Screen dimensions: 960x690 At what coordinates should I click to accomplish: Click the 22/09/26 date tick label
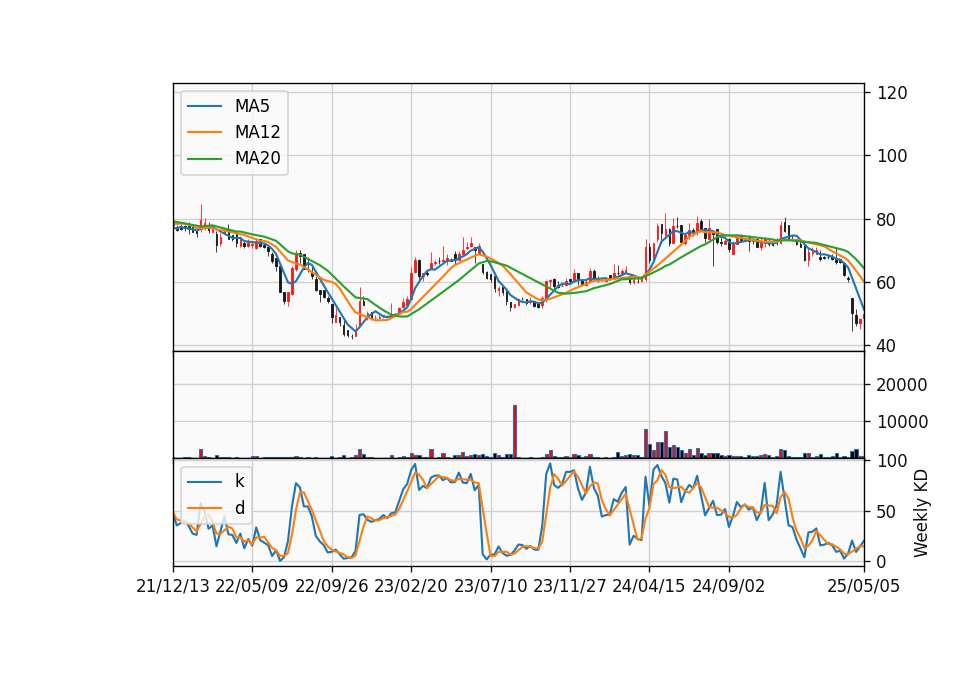pyautogui.click(x=332, y=586)
